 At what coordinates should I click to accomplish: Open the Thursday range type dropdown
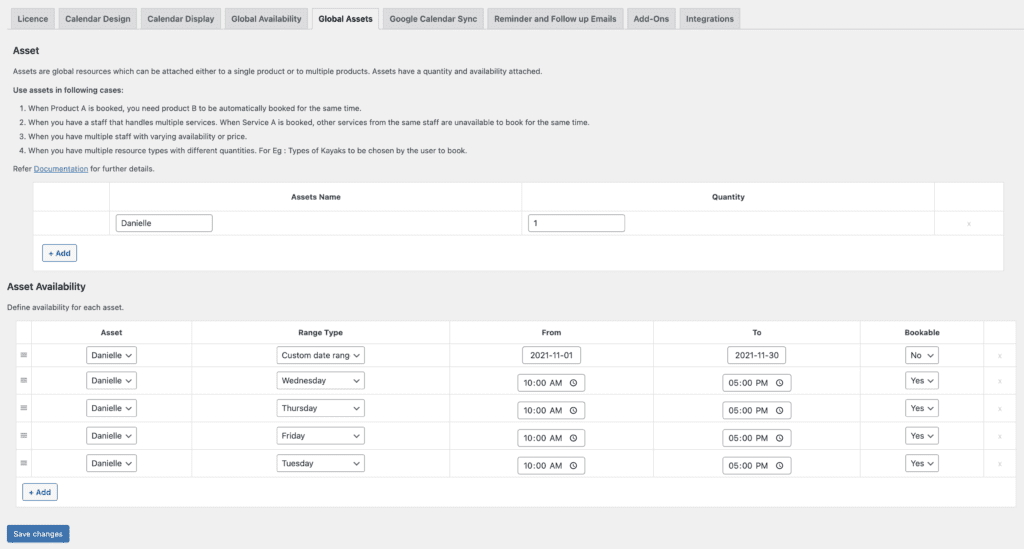click(x=320, y=408)
